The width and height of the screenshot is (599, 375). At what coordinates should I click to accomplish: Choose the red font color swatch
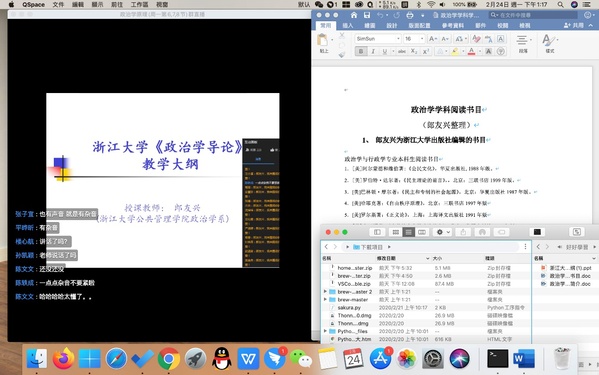pyautogui.click(x=471, y=51)
